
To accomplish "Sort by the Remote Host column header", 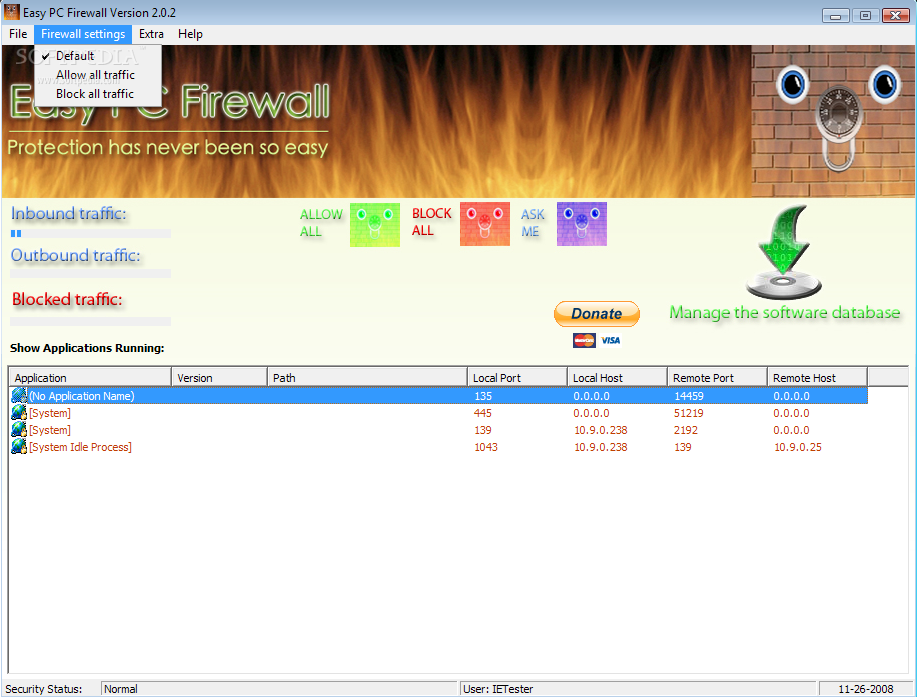I will tap(818, 378).
